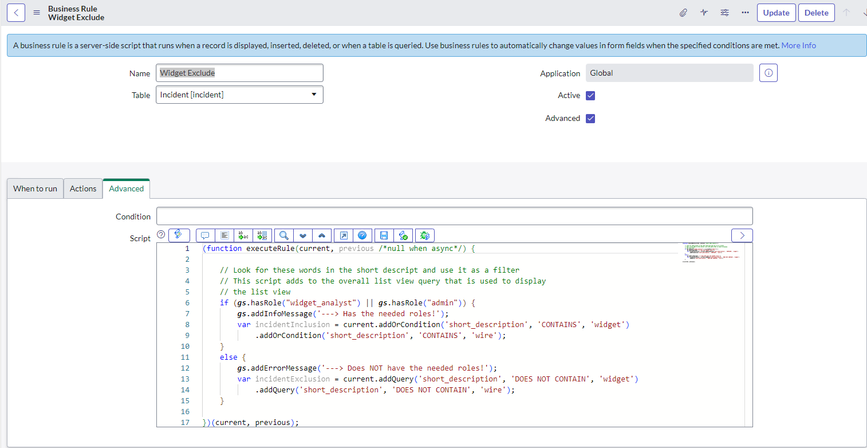Open more options ellipsis menu
Screen dimensions: 867x448
click(745, 13)
